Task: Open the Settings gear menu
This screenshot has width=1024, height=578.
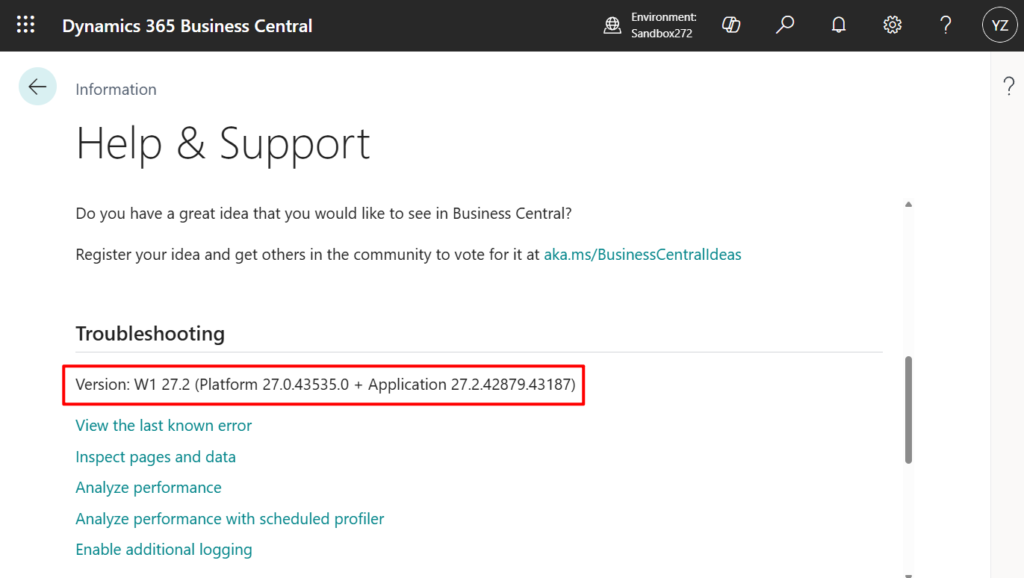Action: (892, 25)
